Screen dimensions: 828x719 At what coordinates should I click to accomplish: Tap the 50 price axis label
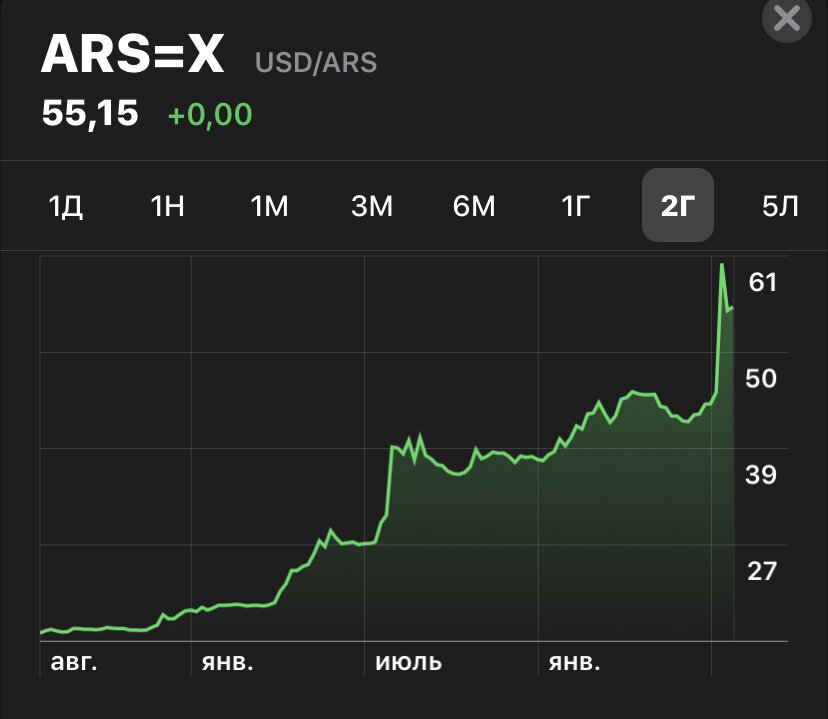[x=761, y=379]
